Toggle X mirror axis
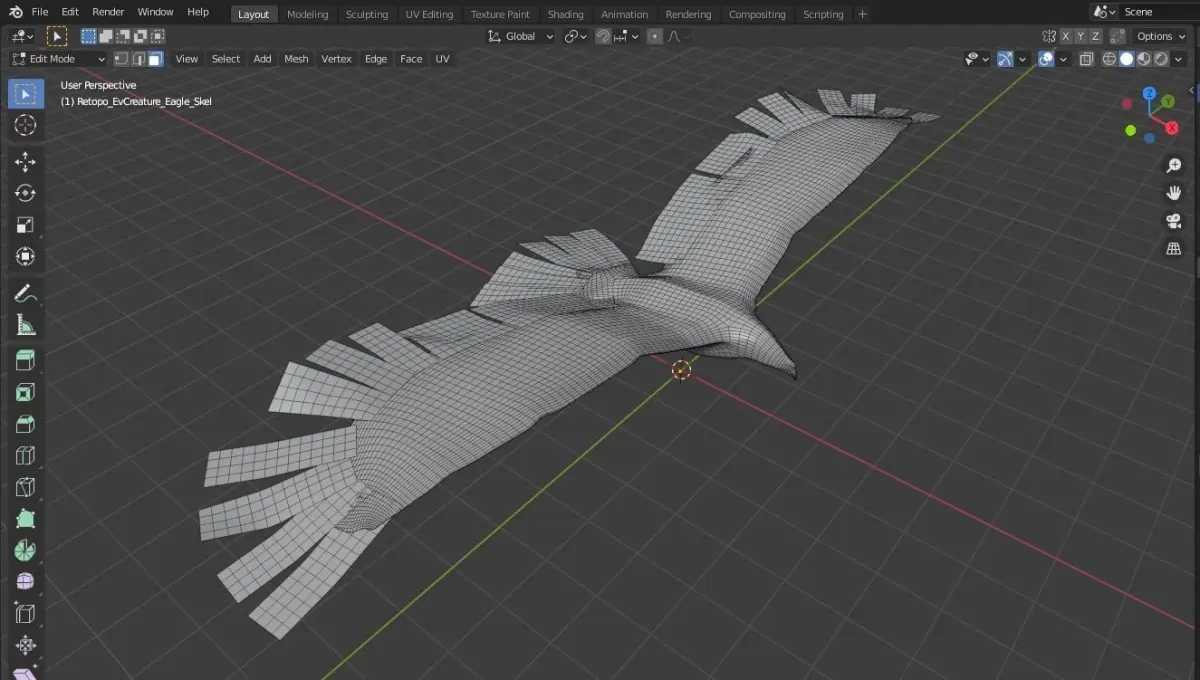The image size is (1200, 680). (x=1066, y=36)
